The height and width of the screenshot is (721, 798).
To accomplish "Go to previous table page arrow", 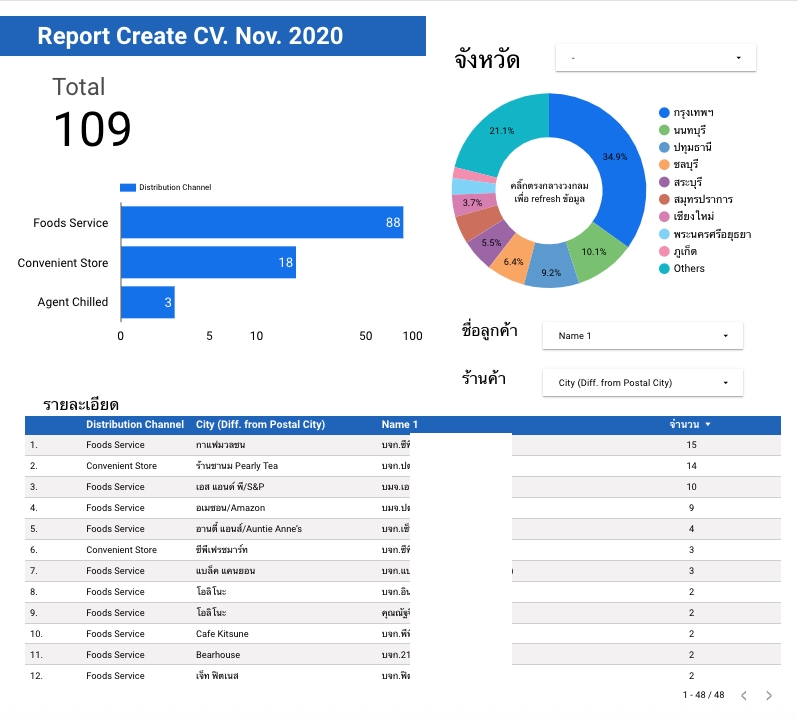I will [x=743, y=695].
